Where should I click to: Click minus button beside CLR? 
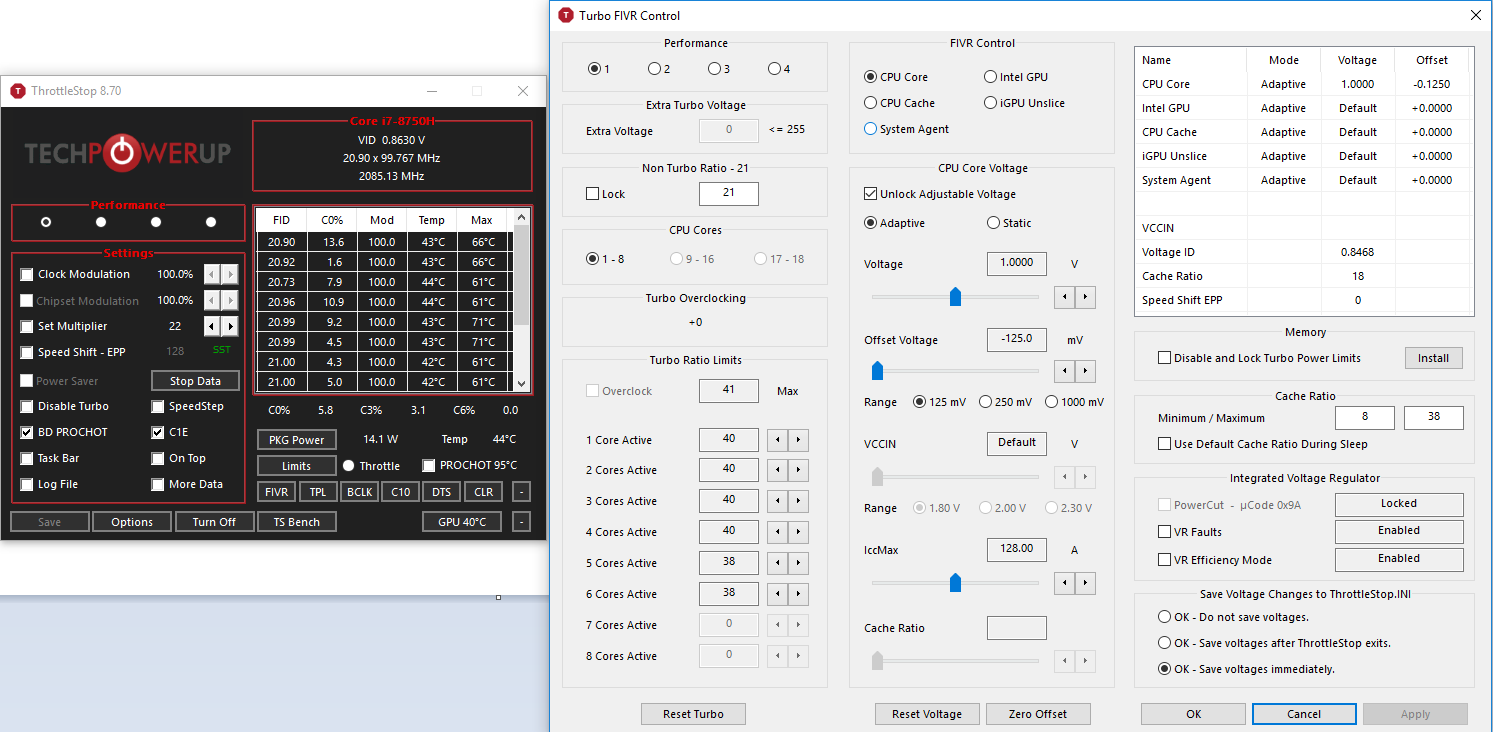(521, 492)
